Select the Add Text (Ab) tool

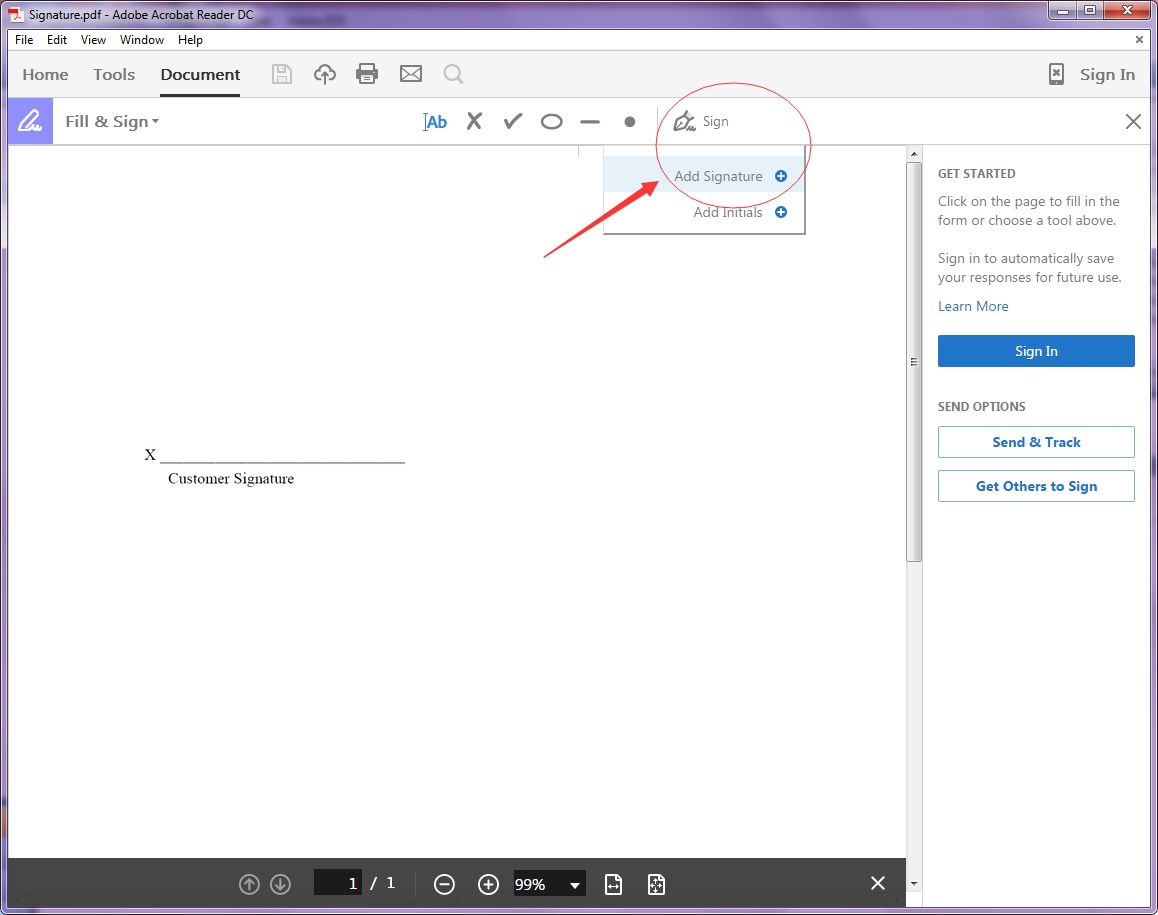[x=435, y=122]
